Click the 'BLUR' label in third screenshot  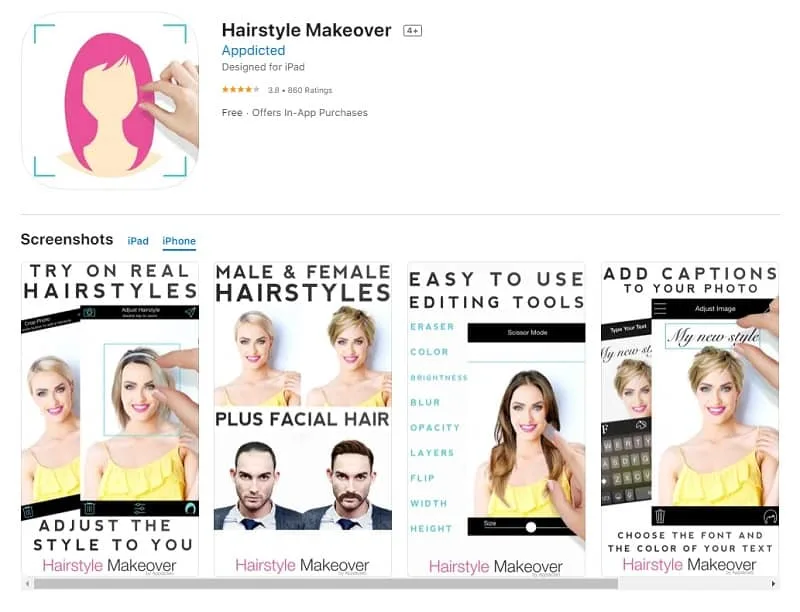pyautogui.click(x=425, y=402)
